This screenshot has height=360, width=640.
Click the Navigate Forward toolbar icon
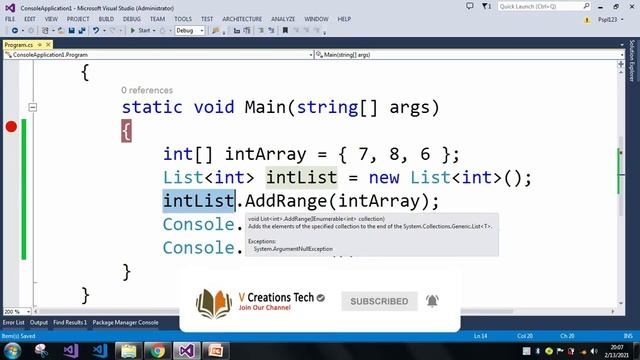[31, 31]
